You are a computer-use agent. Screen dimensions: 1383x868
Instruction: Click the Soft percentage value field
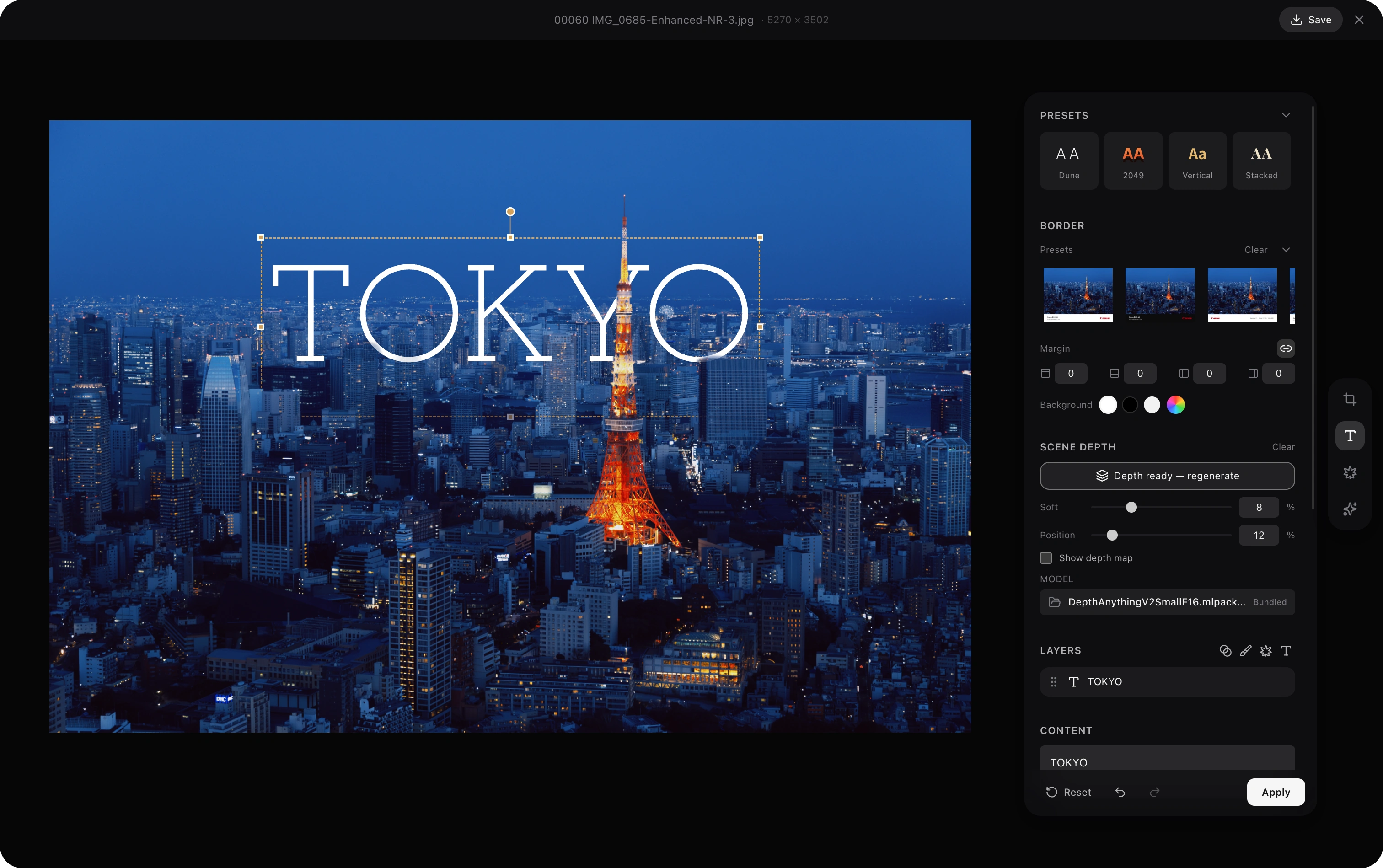pos(1259,508)
